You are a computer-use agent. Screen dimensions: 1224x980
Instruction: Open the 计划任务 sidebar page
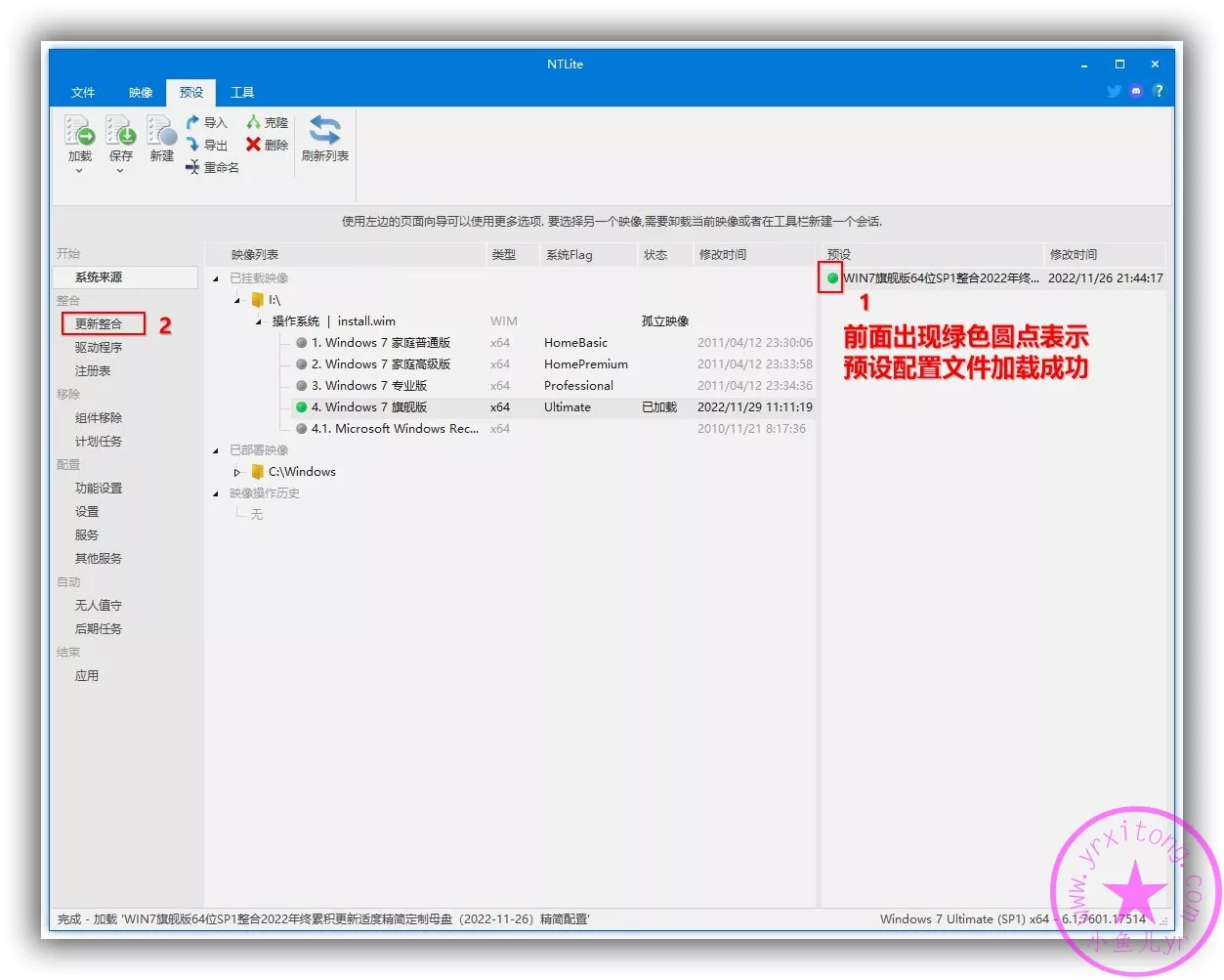99,442
